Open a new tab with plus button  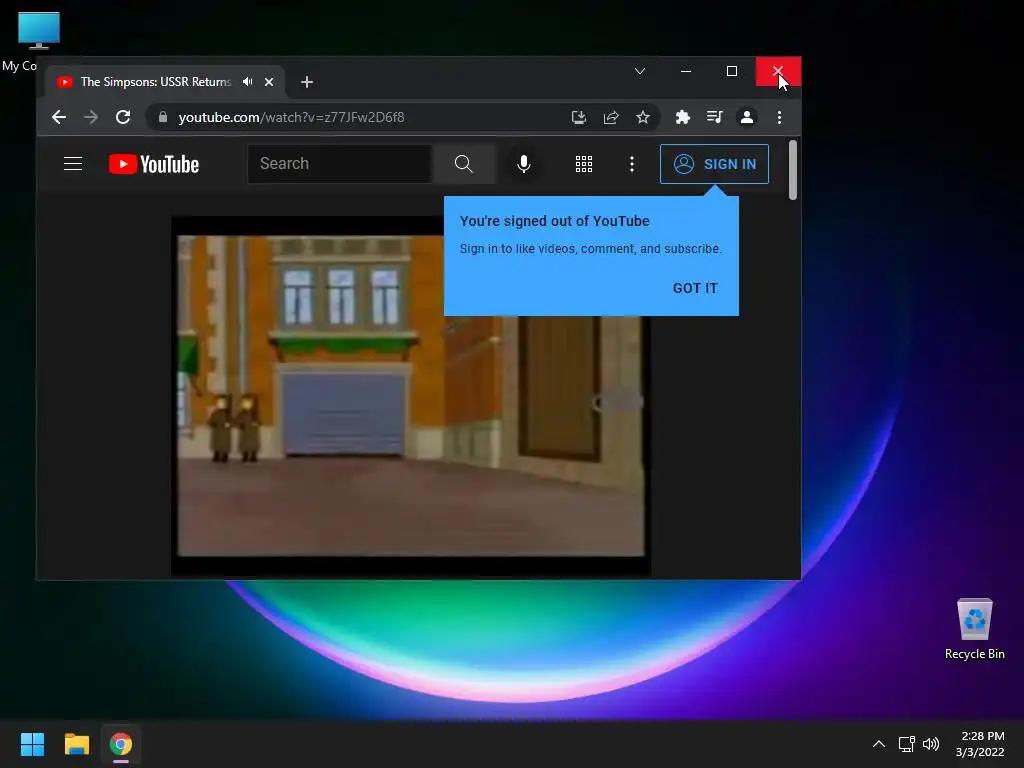coord(307,82)
